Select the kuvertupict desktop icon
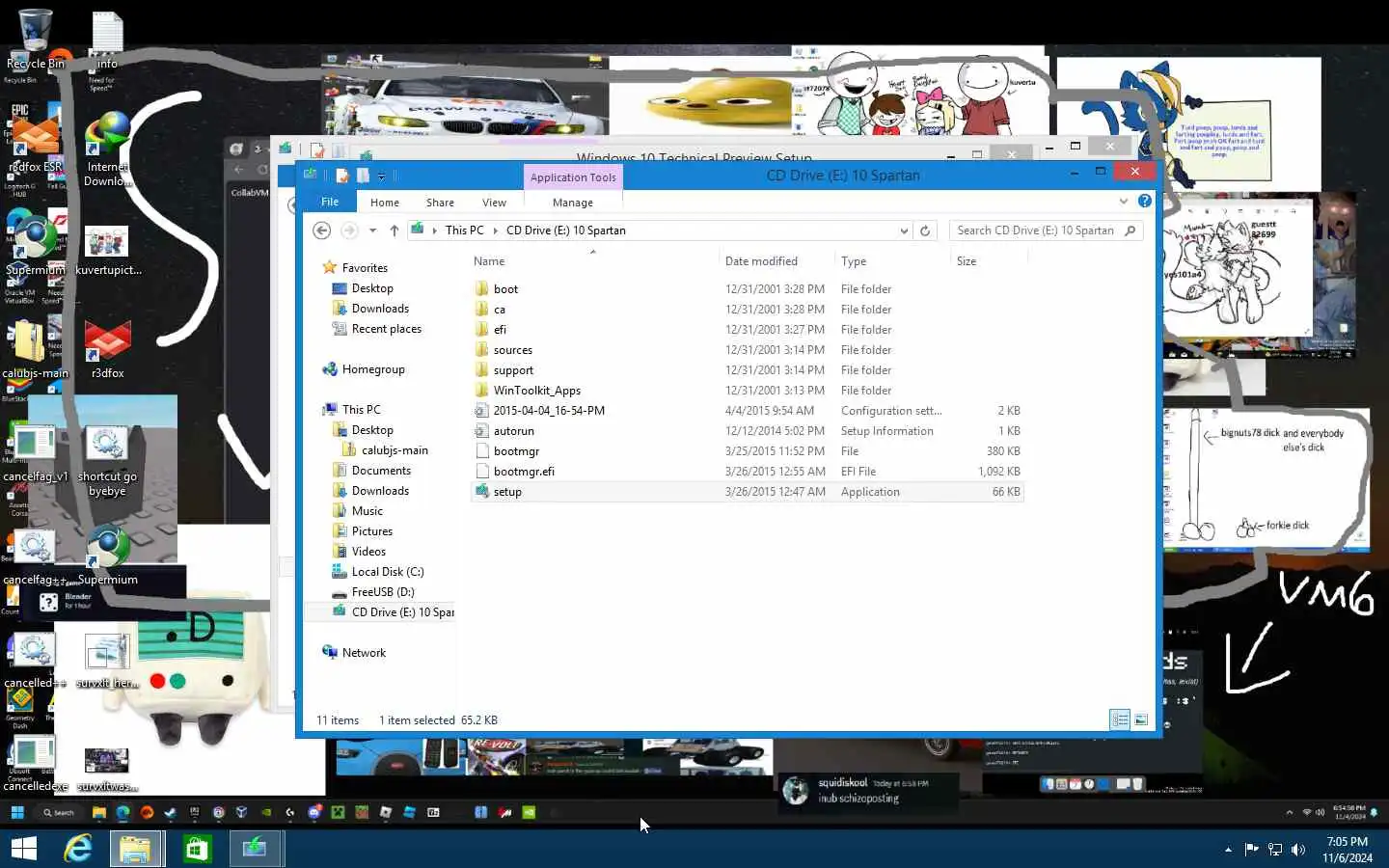The height and width of the screenshot is (868, 1389). point(107,250)
